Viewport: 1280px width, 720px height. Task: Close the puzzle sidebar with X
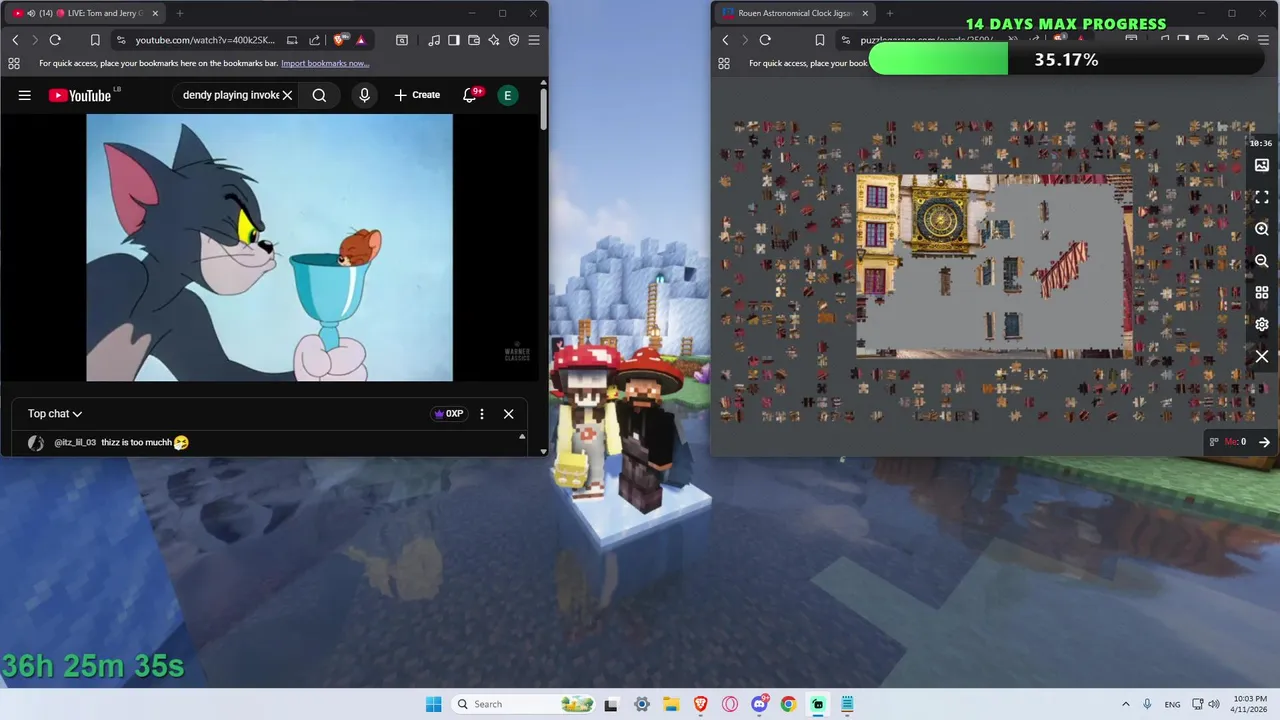point(1262,356)
